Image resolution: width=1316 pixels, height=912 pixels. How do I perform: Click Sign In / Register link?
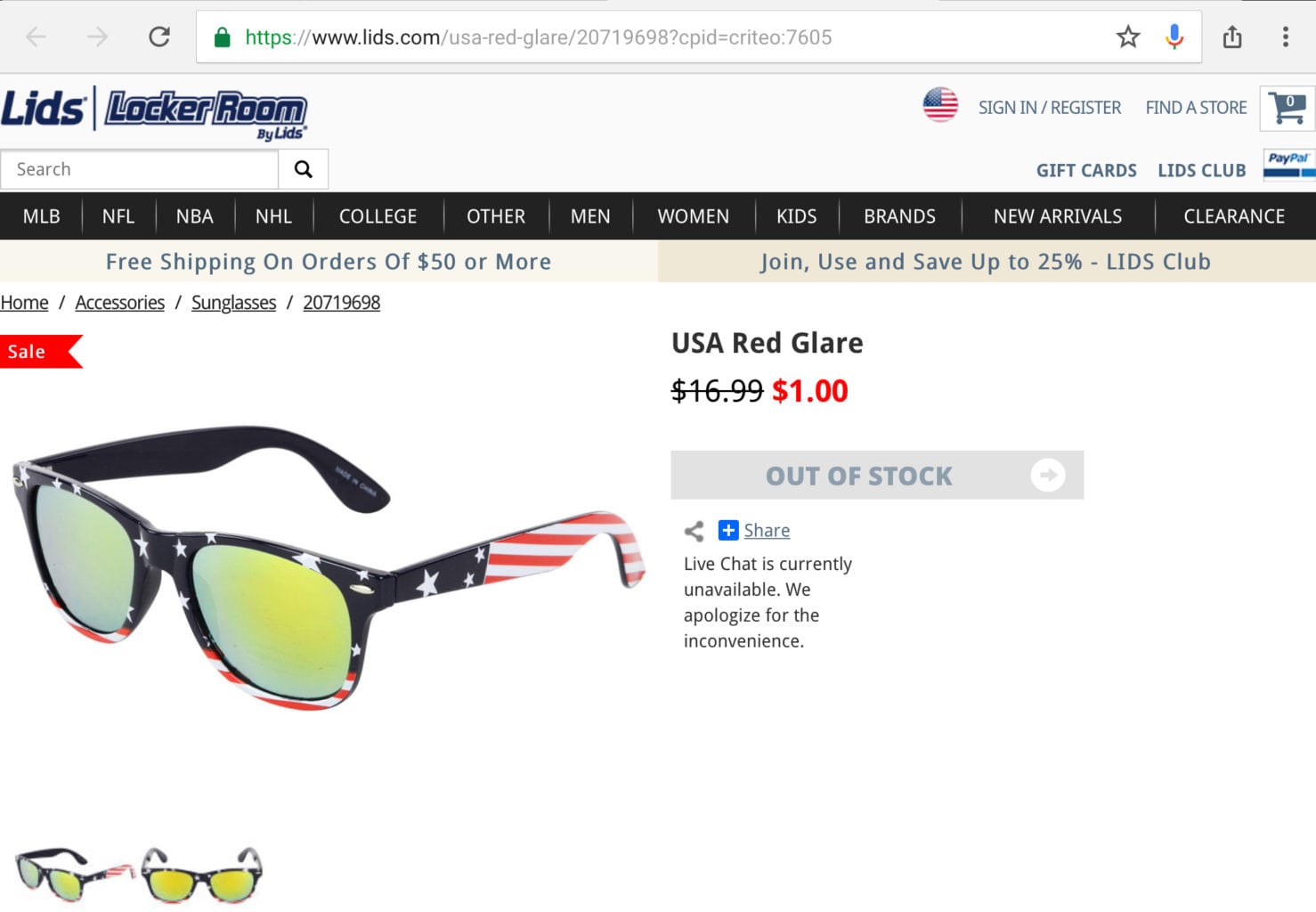pos(1050,108)
